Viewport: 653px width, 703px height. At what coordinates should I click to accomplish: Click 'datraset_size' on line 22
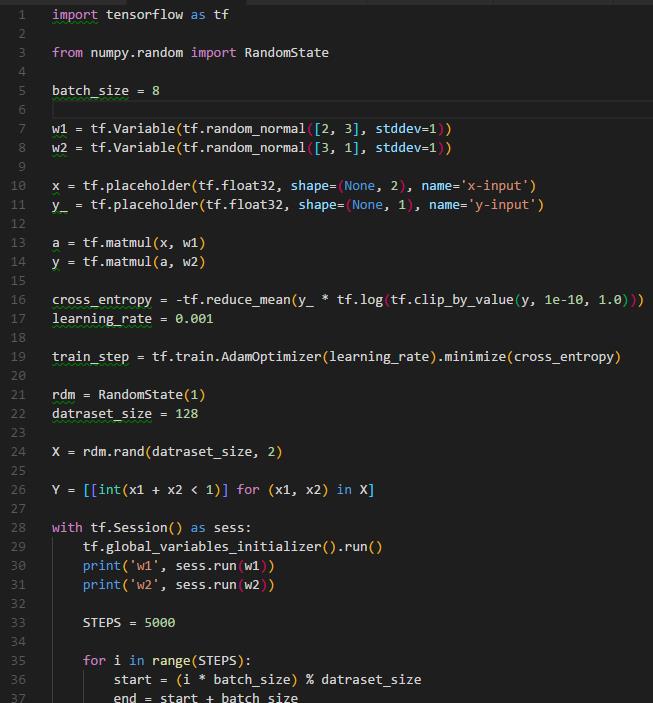(x=102, y=414)
